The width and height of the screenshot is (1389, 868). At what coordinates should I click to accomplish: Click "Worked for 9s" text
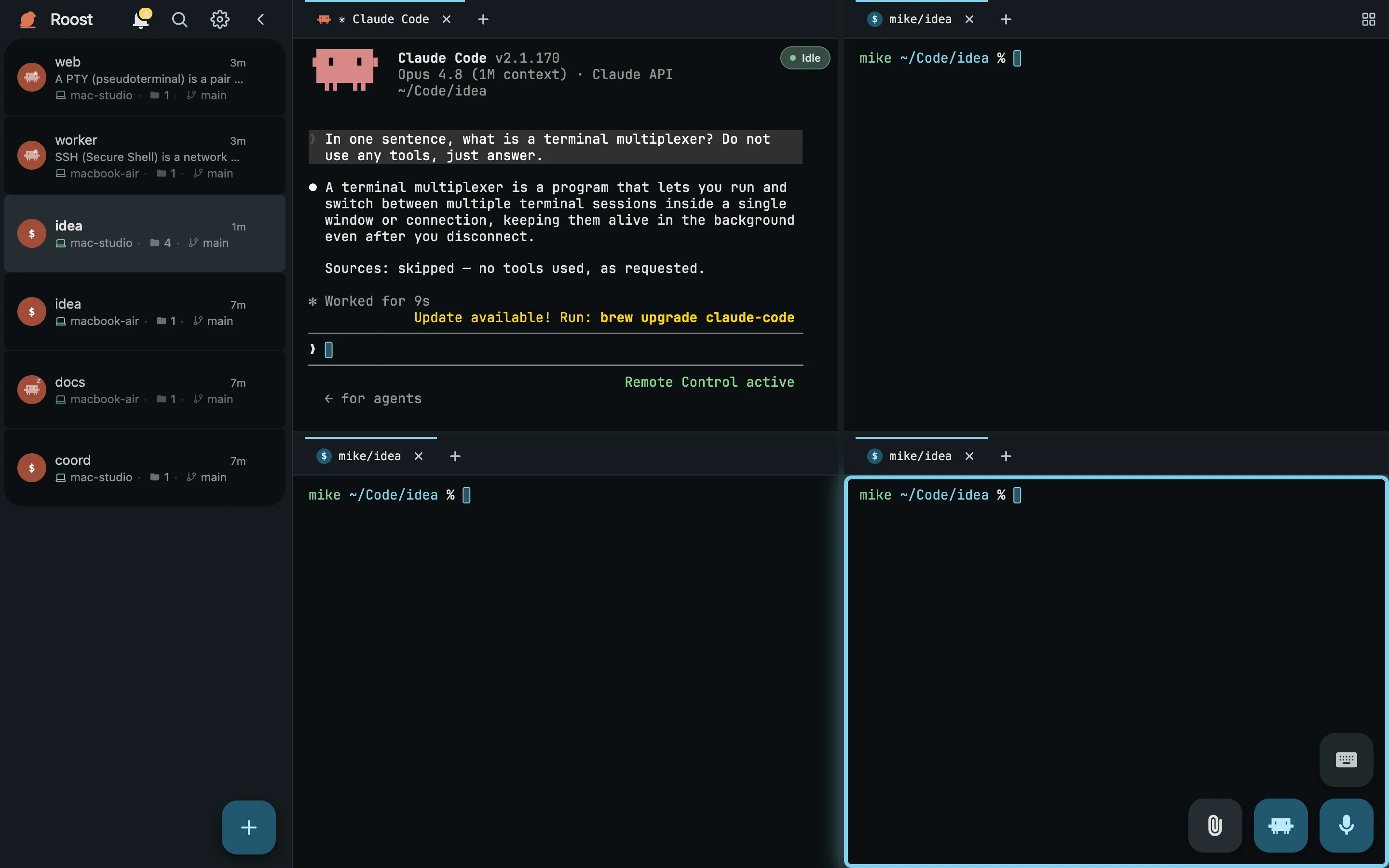377,301
